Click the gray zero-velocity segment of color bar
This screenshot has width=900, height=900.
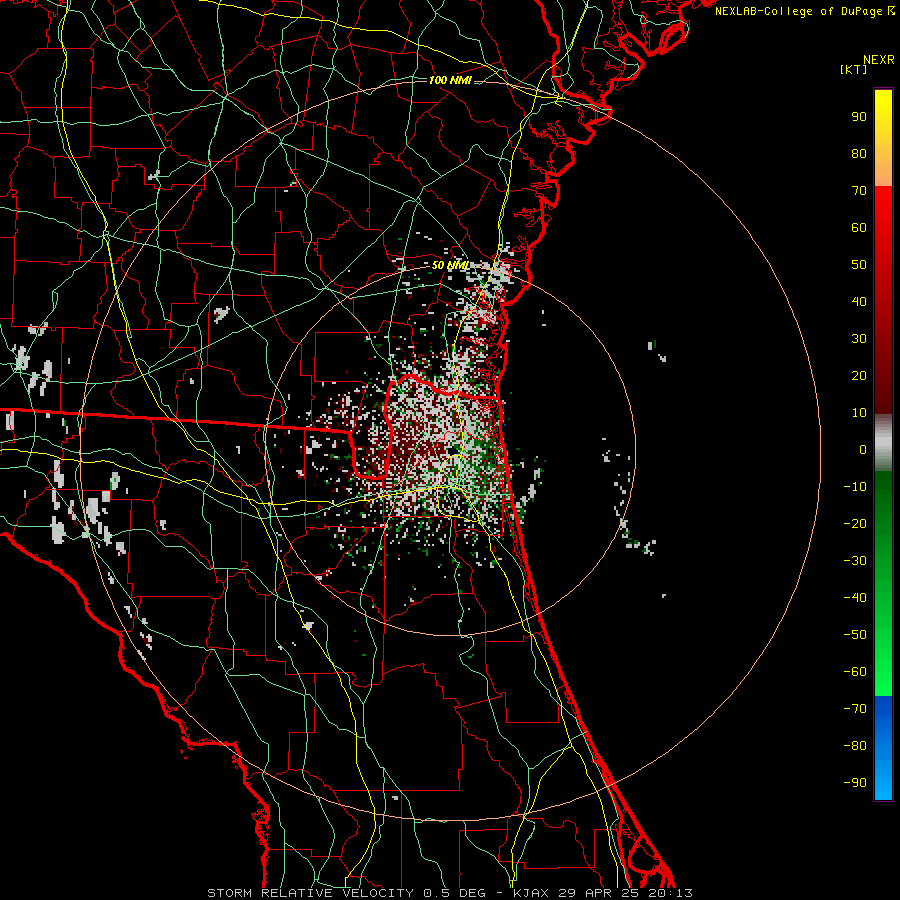(x=883, y=443)
